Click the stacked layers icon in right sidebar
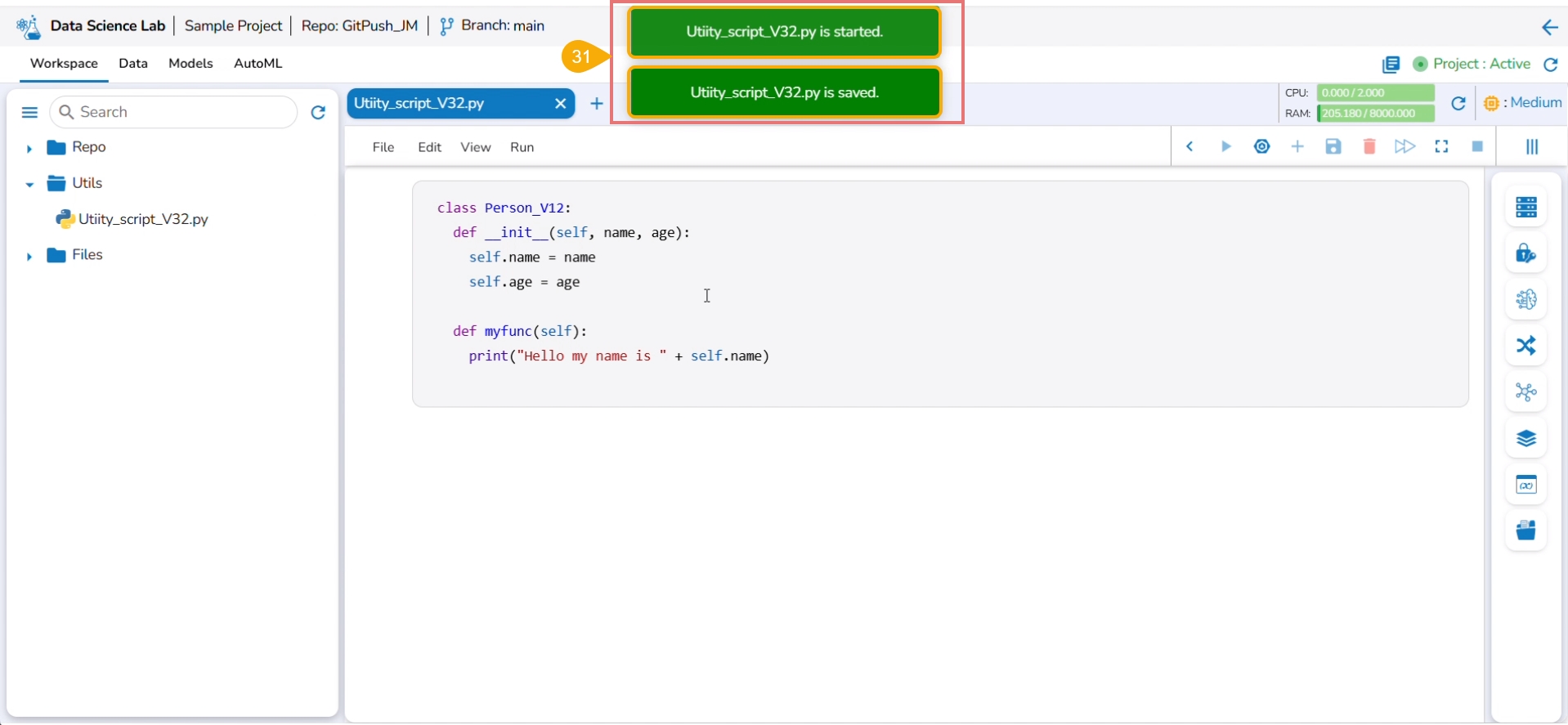 coord(1525,439)
